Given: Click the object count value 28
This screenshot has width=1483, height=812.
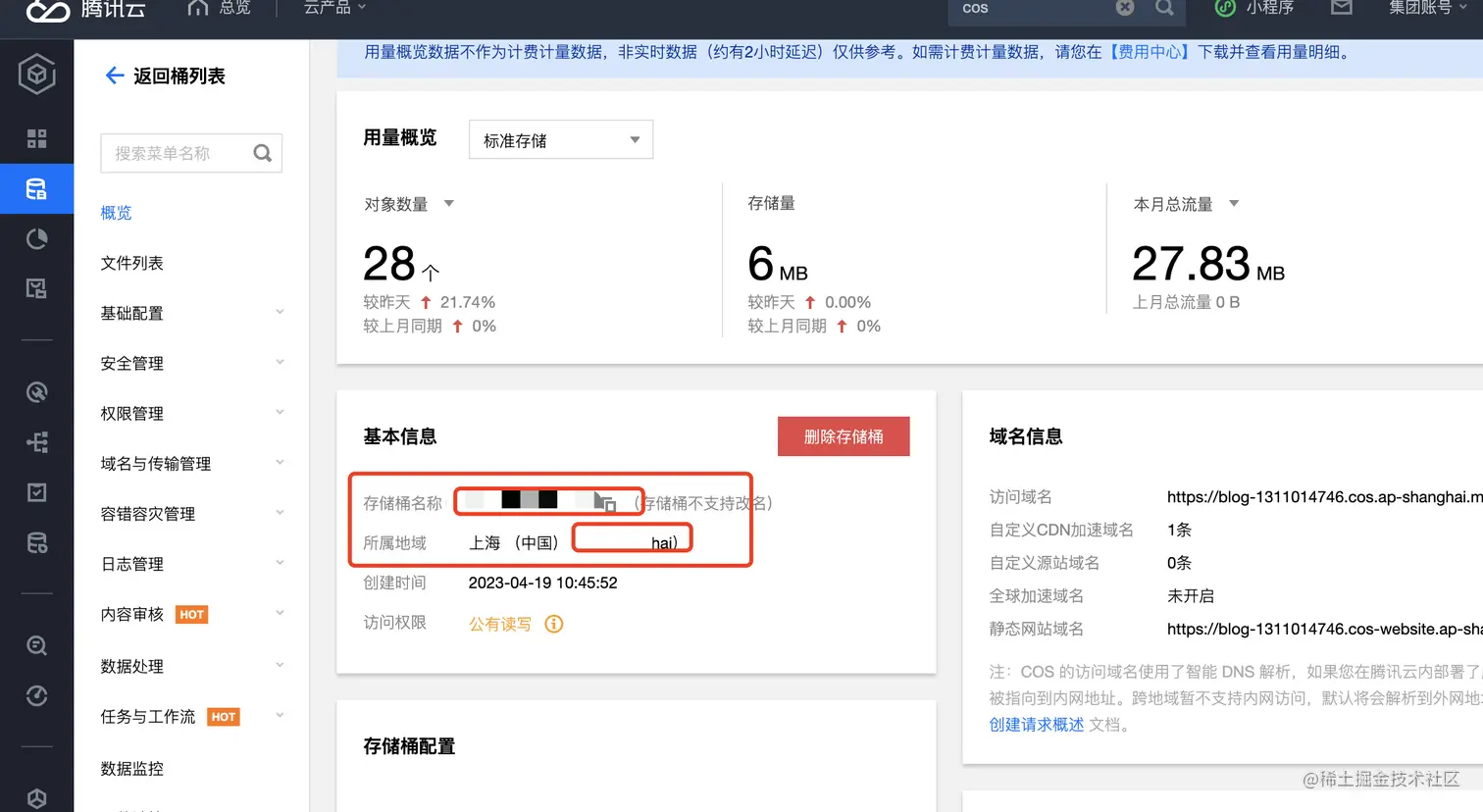Looking at the screenshot, I should [x=389, y=264].
